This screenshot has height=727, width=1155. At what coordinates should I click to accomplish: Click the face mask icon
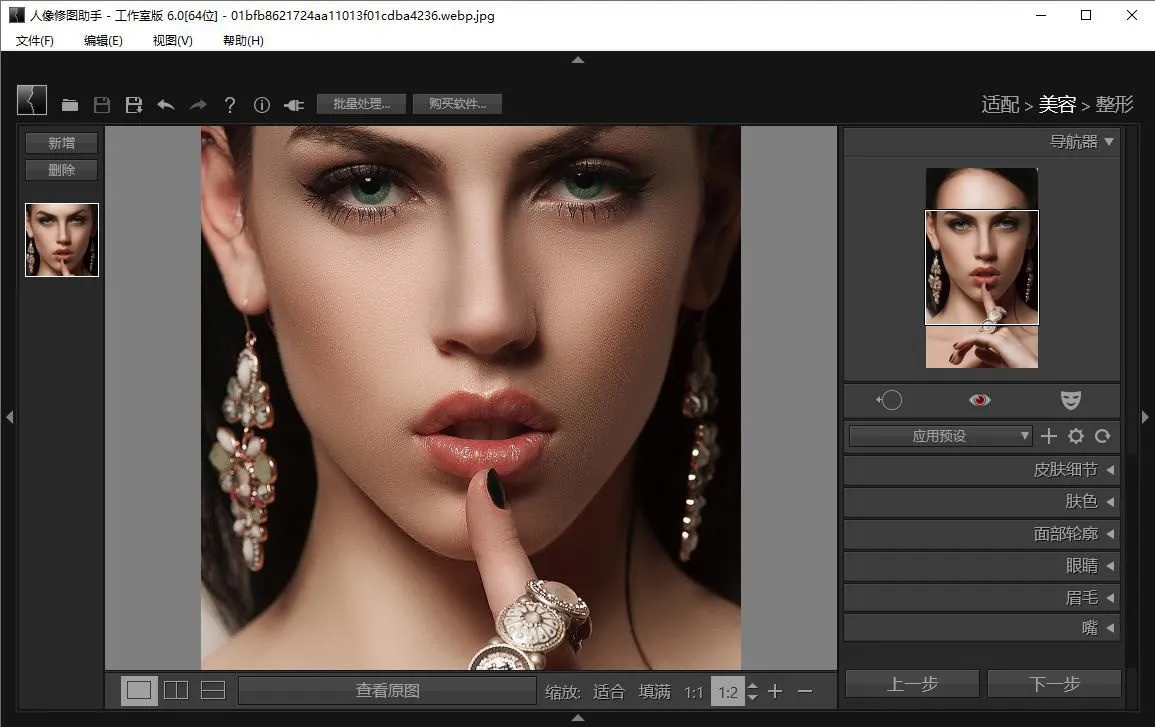click(x=1071, y=400)
